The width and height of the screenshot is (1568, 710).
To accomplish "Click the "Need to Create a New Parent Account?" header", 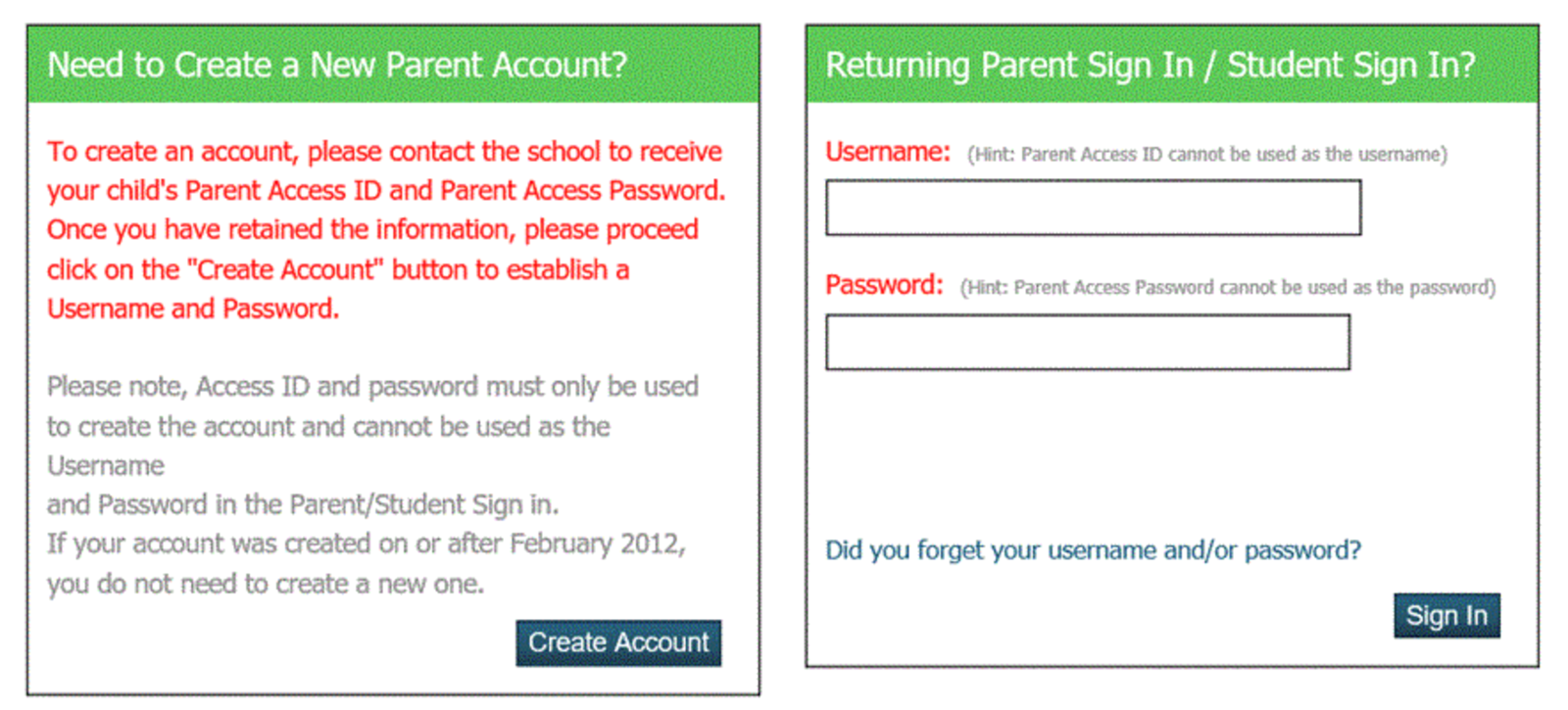I will click(337, 66).
